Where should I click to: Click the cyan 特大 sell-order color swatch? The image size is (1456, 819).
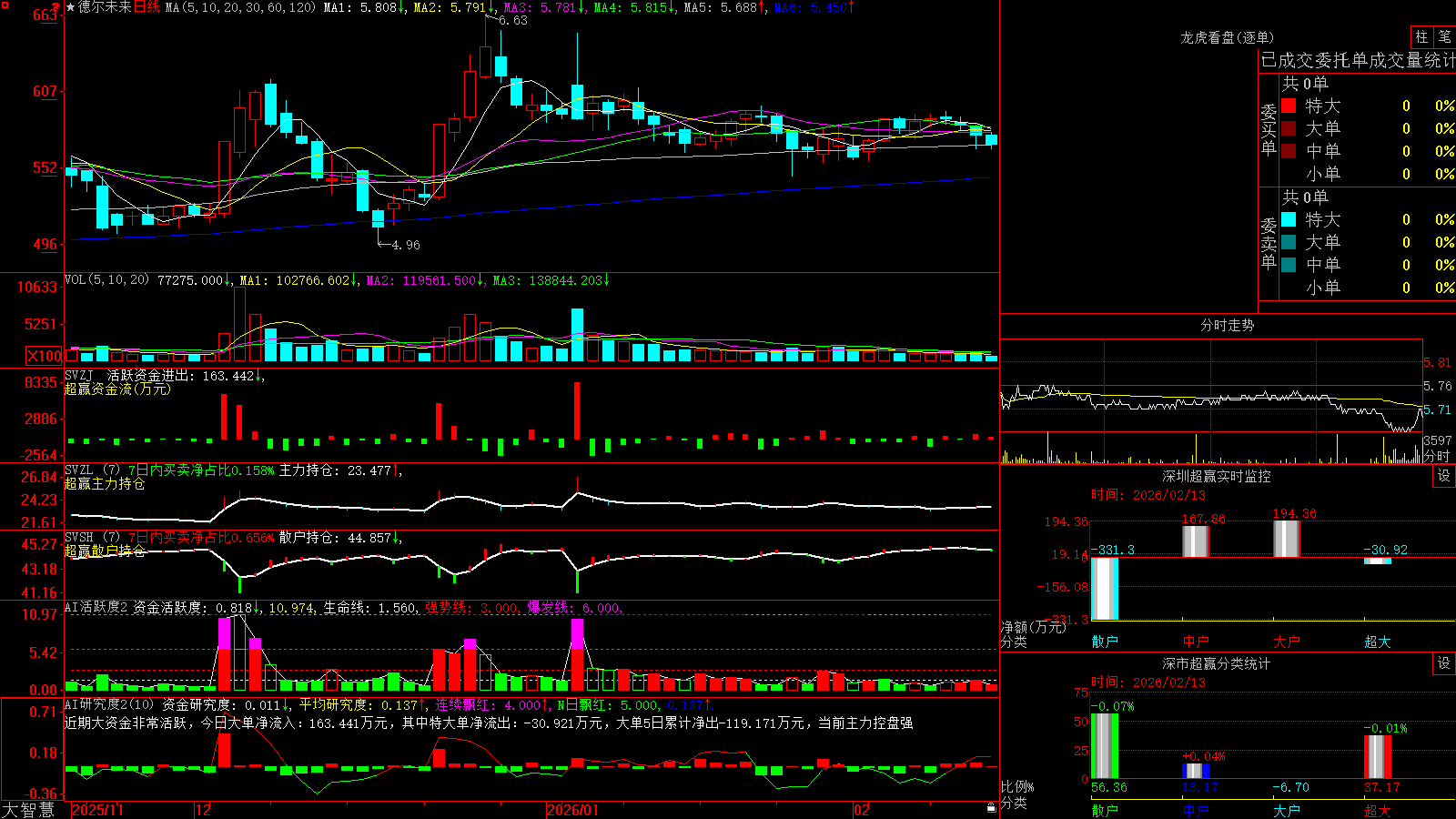pyautogui.click(x=1289, y=219)
